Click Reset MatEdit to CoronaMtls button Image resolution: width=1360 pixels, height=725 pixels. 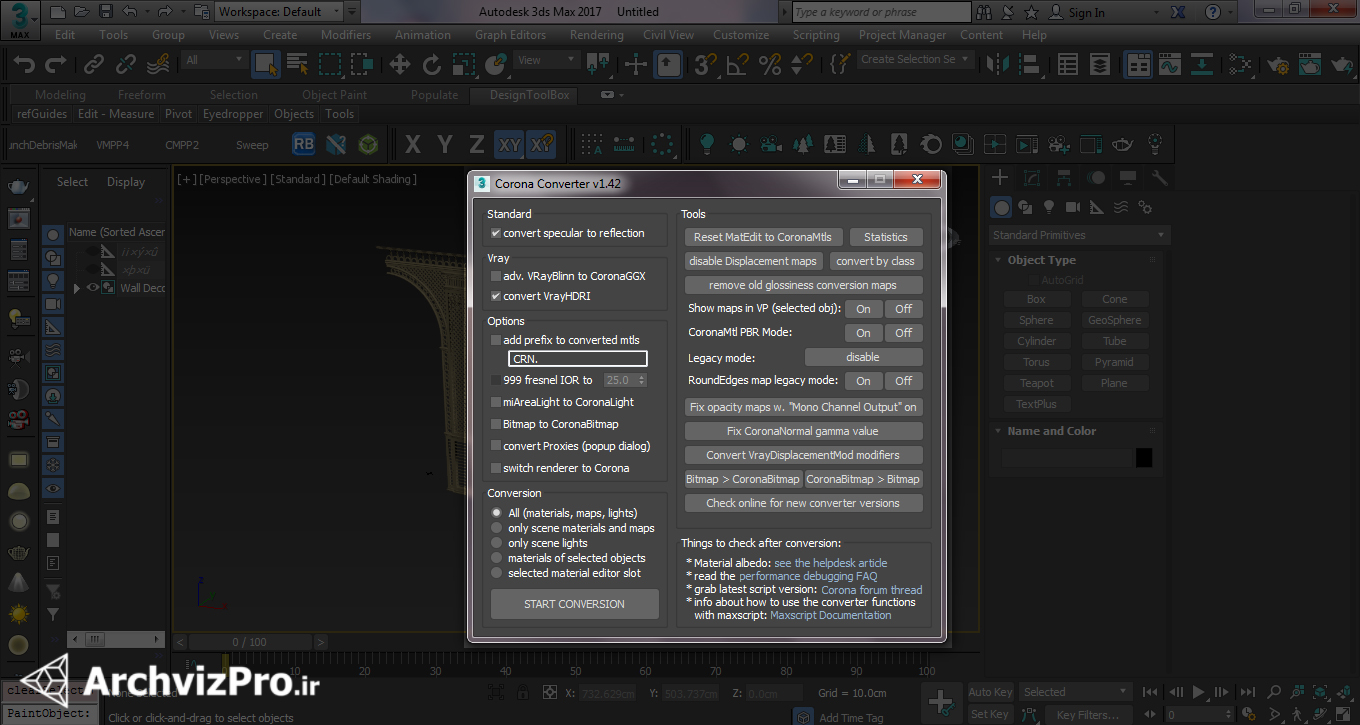(763, 237)
